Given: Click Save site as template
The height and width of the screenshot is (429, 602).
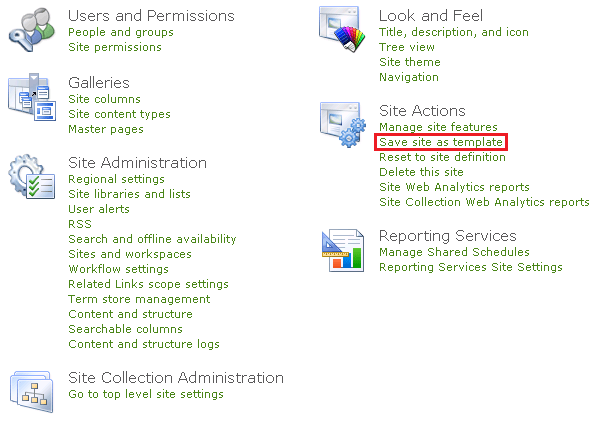Looking at the screenshot, I should coord(441,142).
